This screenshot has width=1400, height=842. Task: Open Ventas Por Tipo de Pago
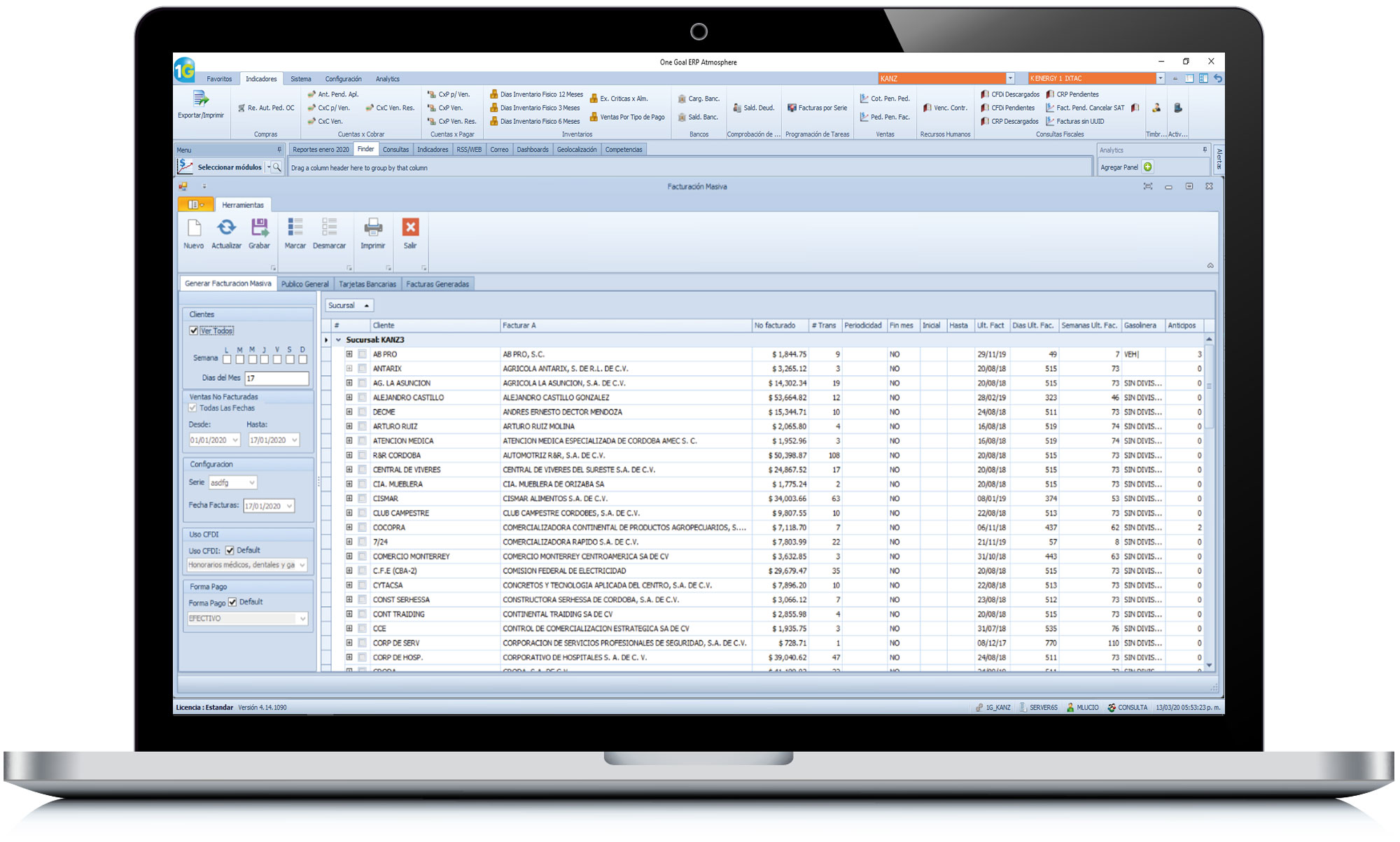[627, 117]
